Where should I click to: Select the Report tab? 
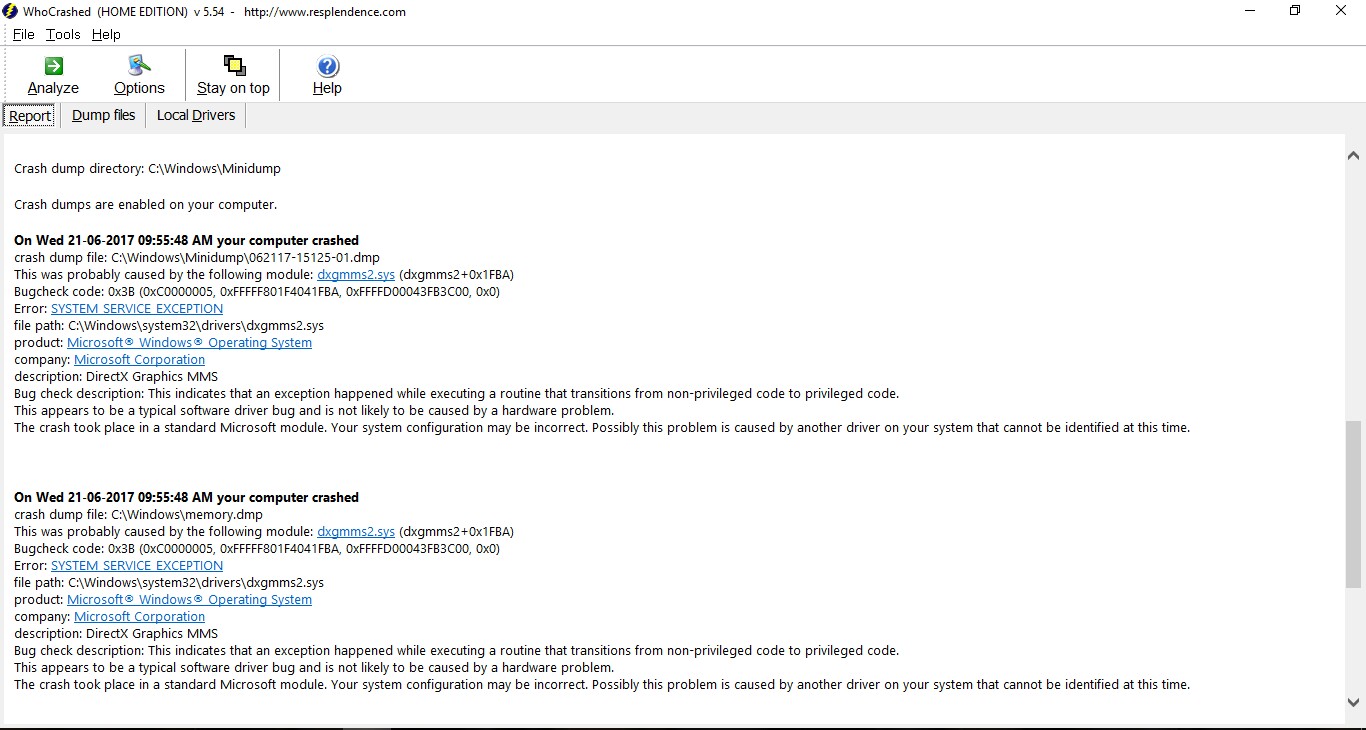[30, 116]
